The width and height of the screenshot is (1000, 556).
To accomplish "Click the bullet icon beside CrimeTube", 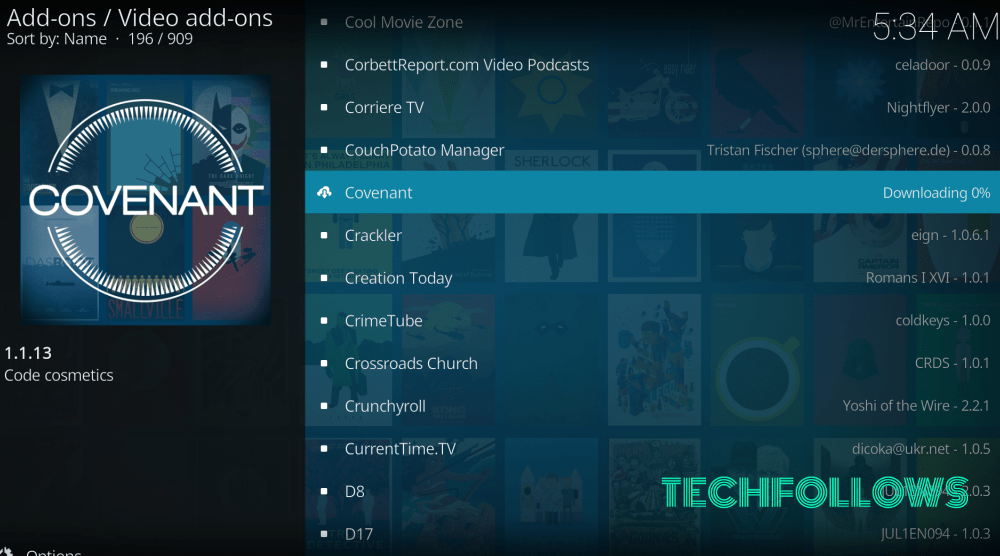I will (324, 320).
